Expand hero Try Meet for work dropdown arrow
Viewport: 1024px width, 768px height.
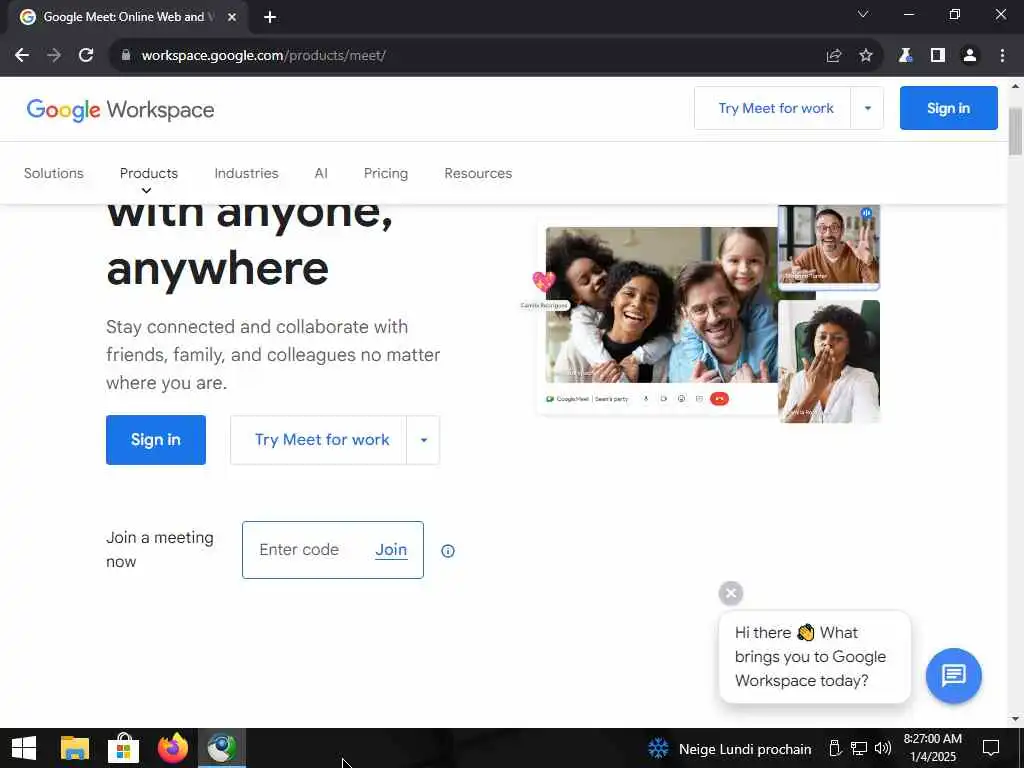click(x=423, y=440)
